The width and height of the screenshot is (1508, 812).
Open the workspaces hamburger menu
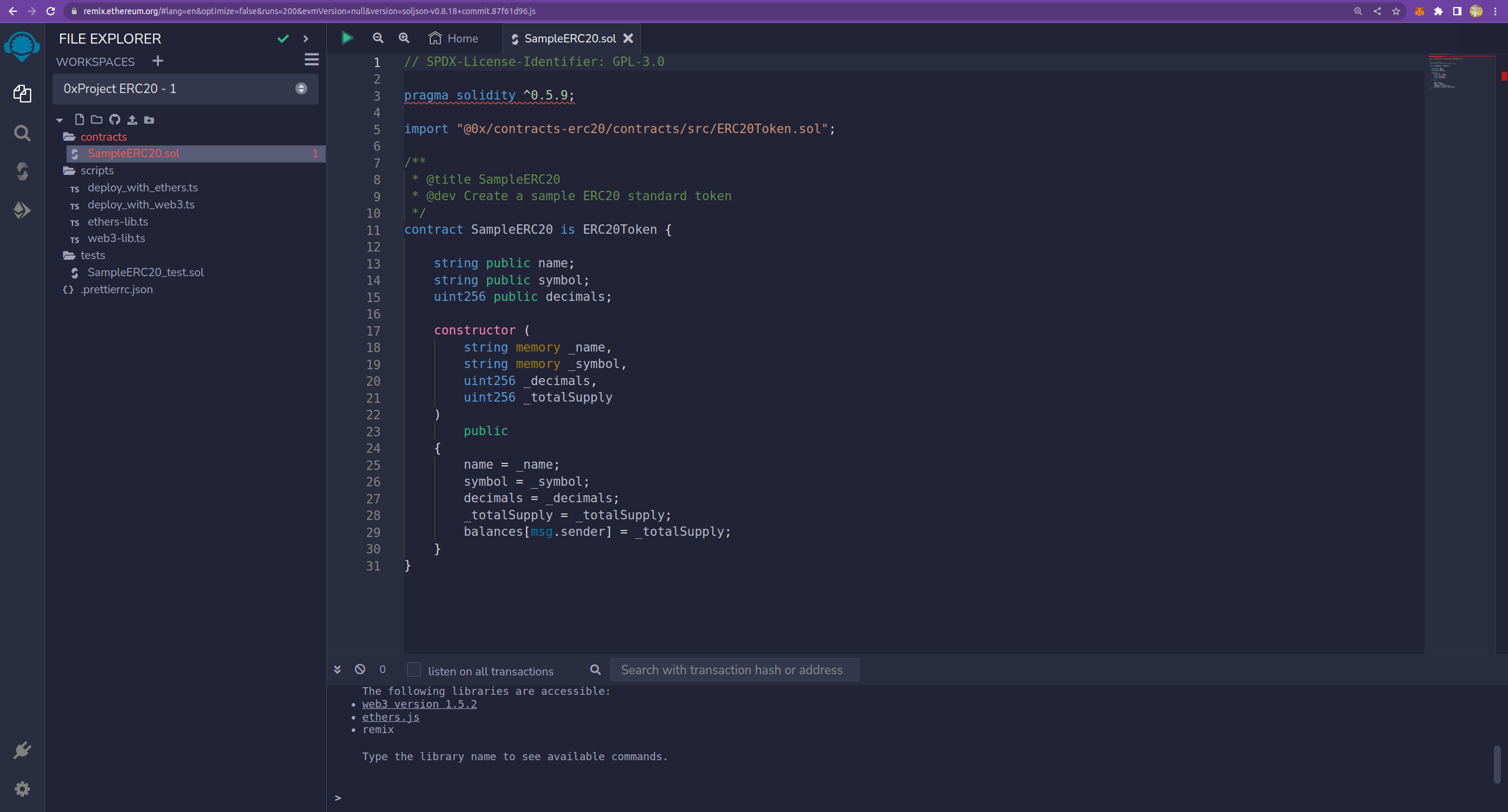pos(312,60)
